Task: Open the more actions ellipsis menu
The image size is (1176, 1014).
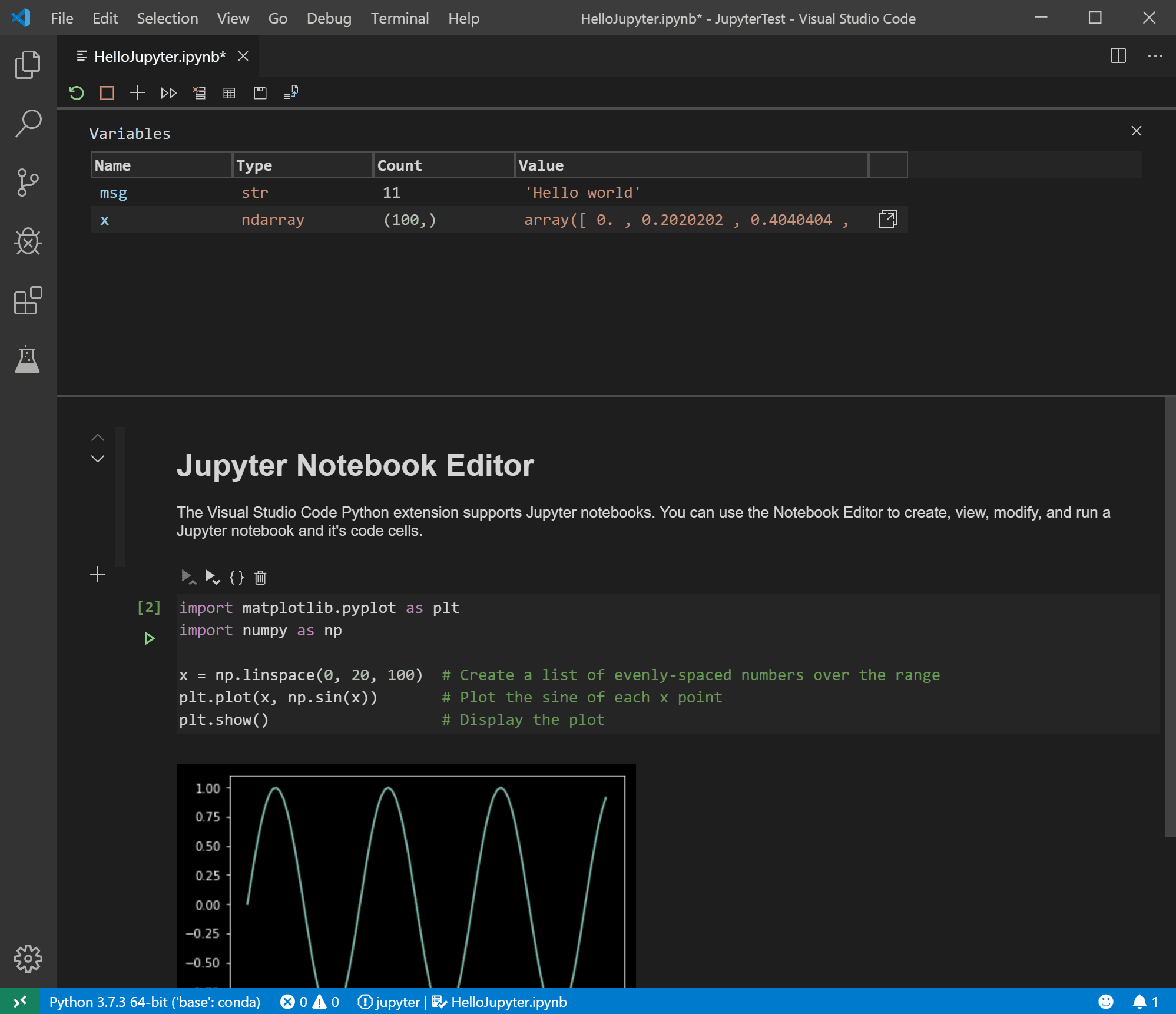Action: 1155,56
